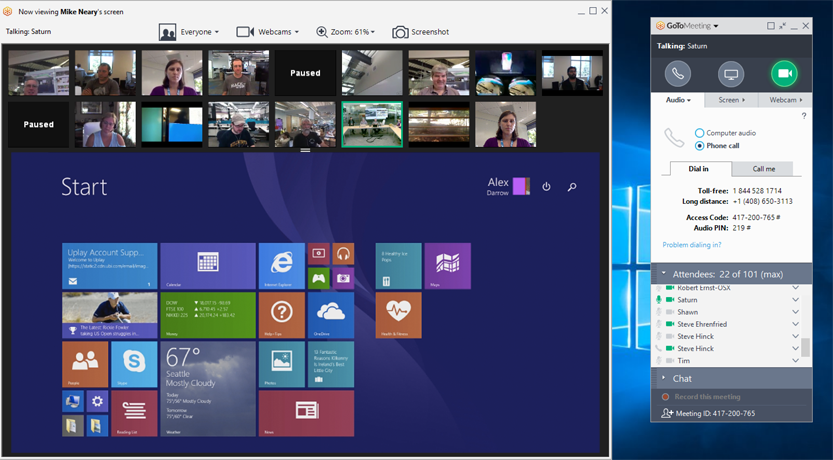Switch to the Audio tab
This screenshot has width=833, height=460.
tap(678, 100)
